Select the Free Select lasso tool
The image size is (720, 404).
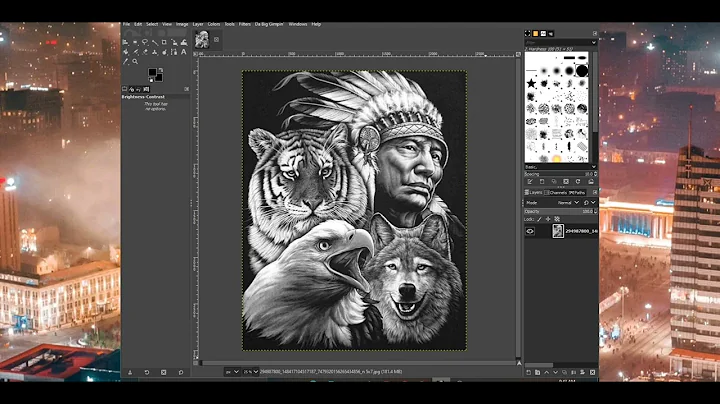click(x=145, y=42)
